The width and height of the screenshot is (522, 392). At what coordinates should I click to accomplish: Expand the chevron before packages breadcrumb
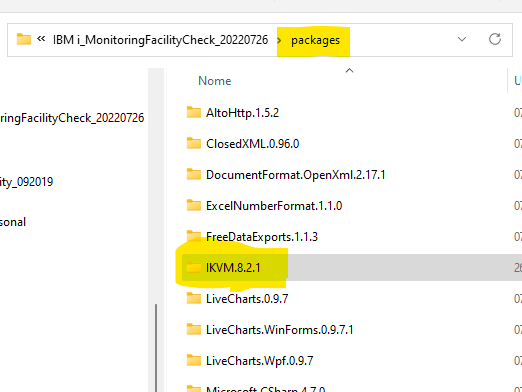[x=279, y=40]
